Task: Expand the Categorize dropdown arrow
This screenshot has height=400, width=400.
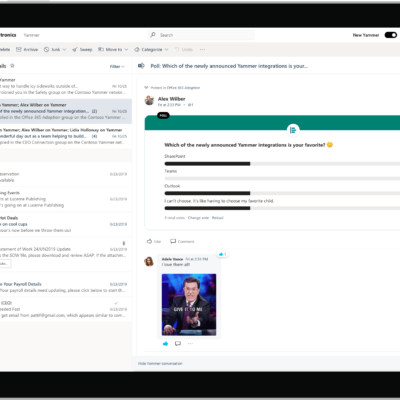Action: click(166, 50)
